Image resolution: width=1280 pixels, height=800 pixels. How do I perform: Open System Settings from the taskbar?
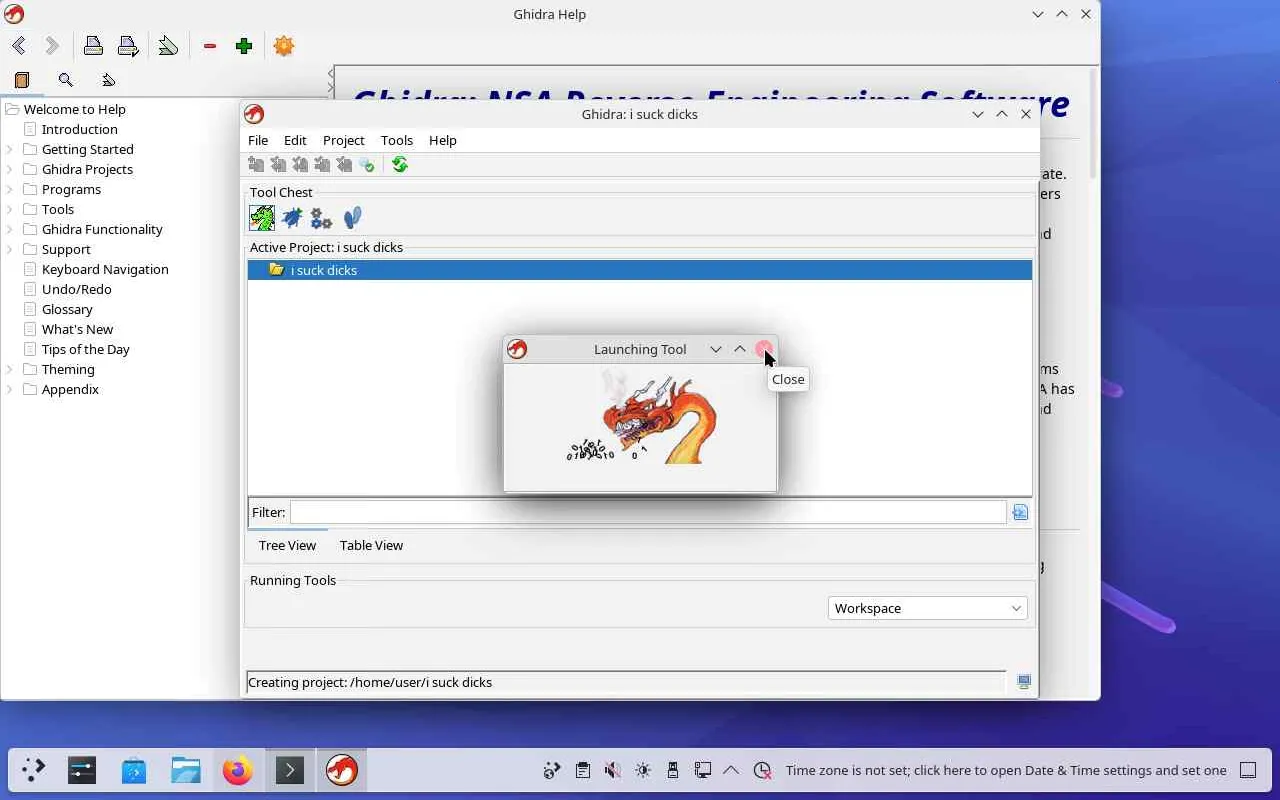coord(82,770)
